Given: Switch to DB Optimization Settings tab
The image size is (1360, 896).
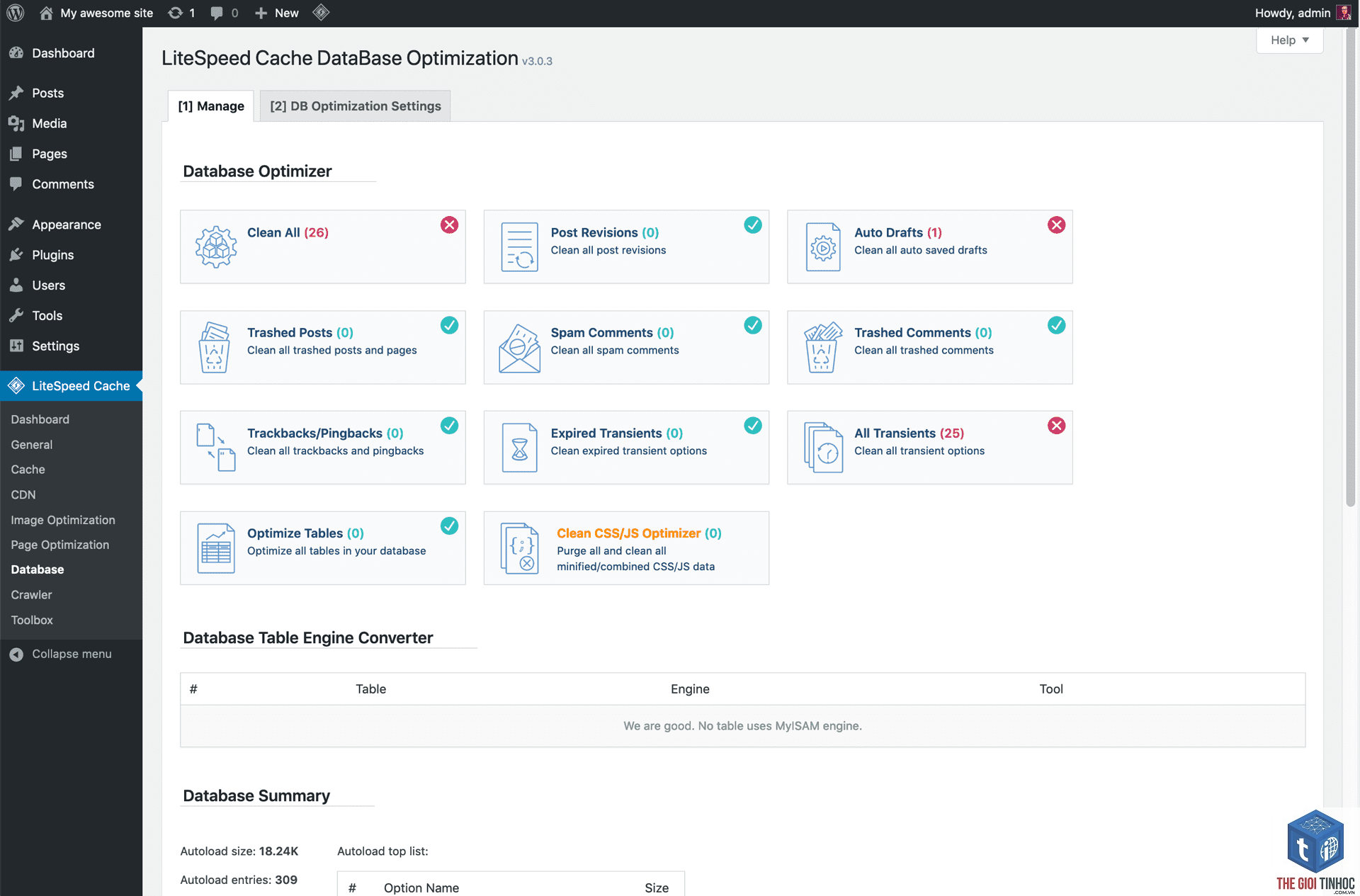Looking at the screenshot, I should pos(355,106).
